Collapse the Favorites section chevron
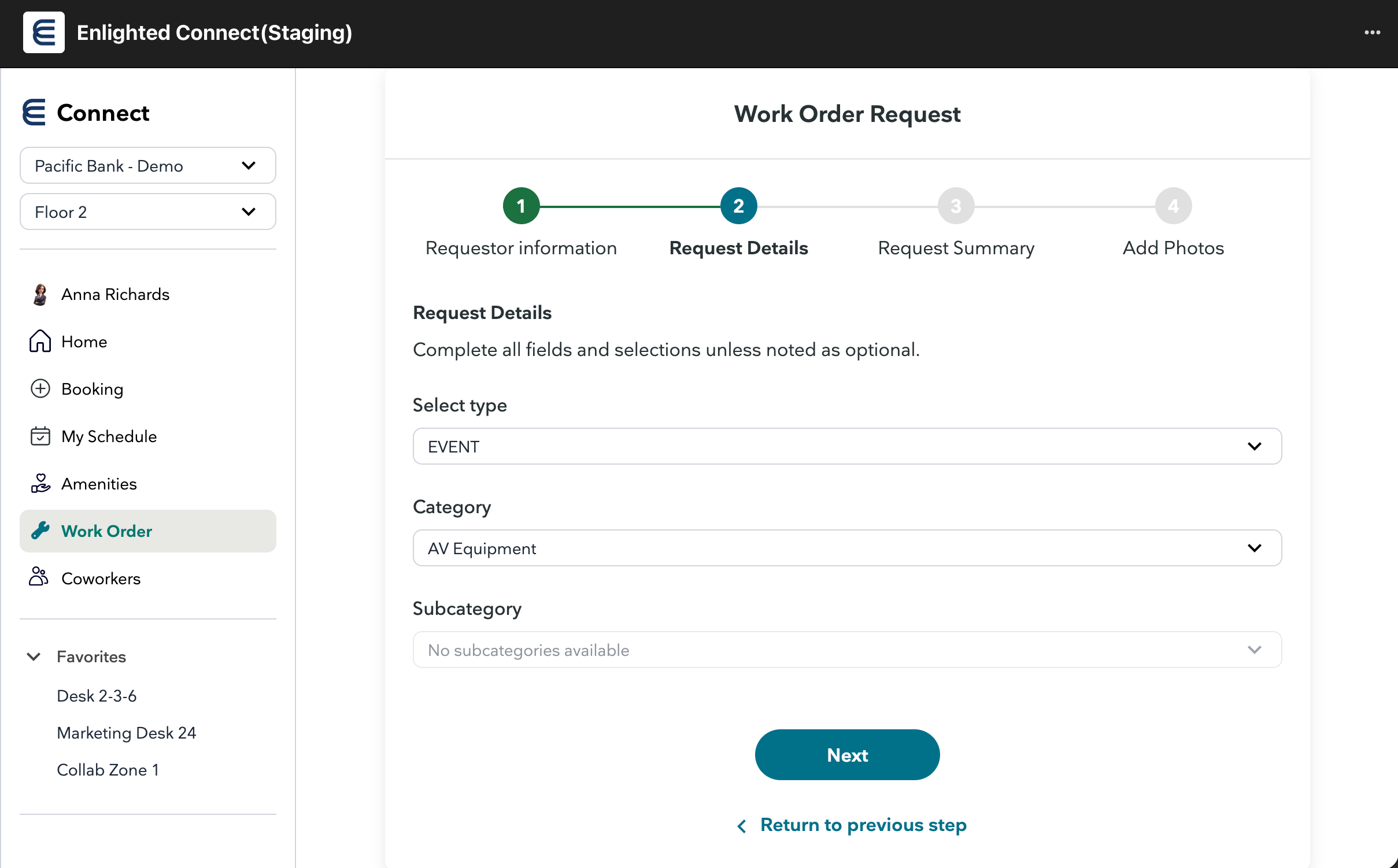 (34, 657)
